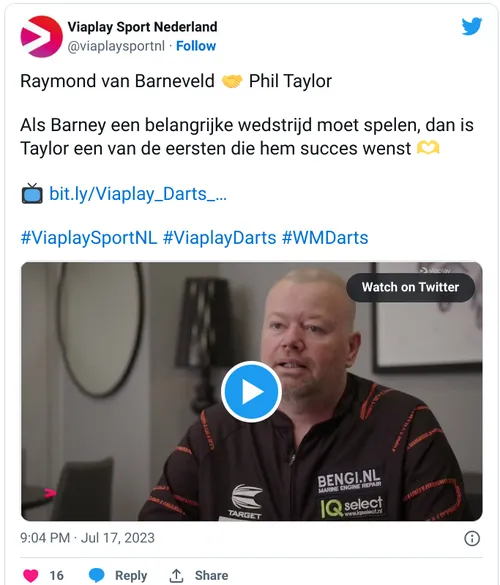Click the Twitter bird logo icon
This screenshot has width=500, height=585.
pos(472,26)
